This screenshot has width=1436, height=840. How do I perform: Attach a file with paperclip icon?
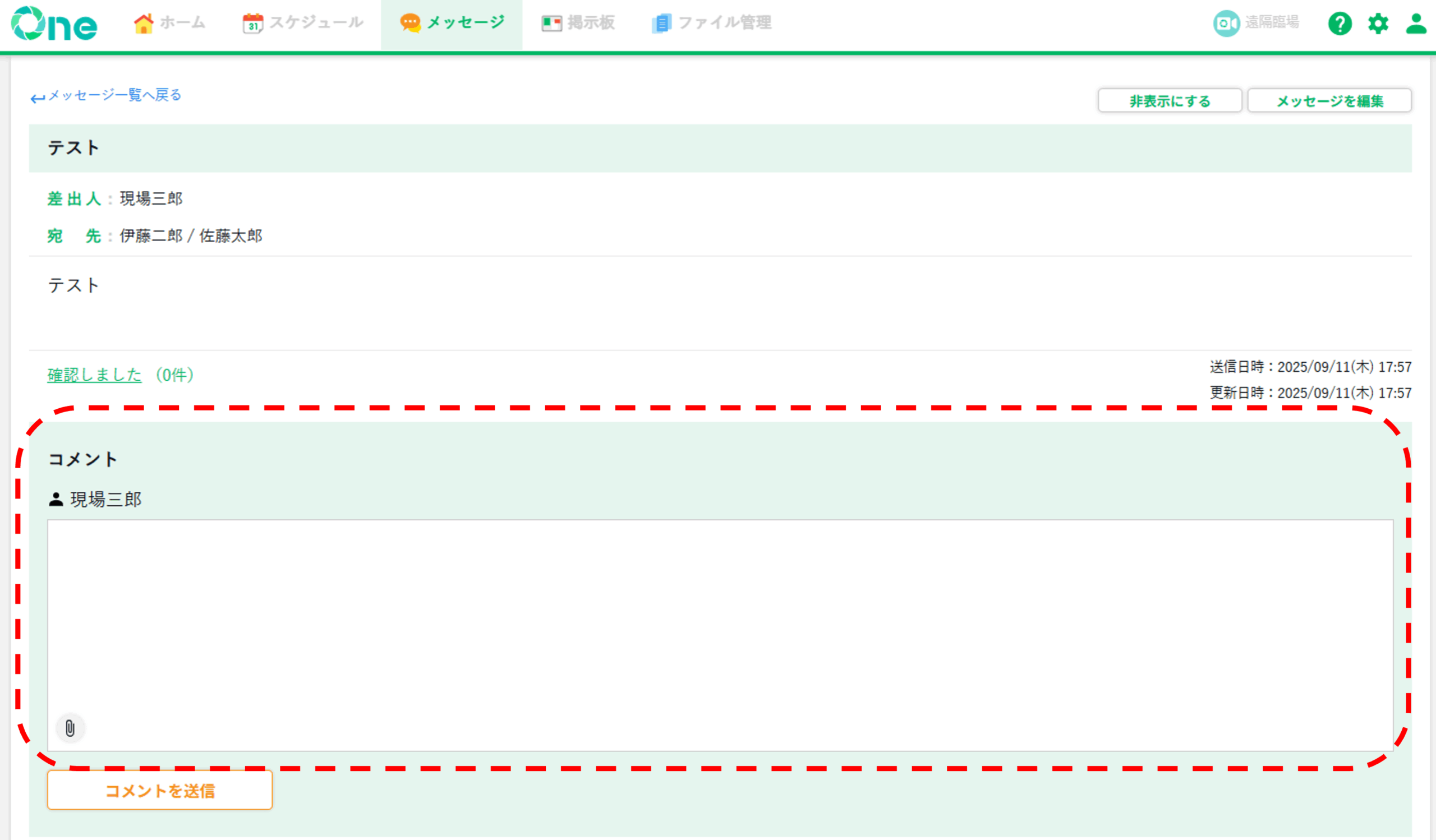tap(70, 728)
